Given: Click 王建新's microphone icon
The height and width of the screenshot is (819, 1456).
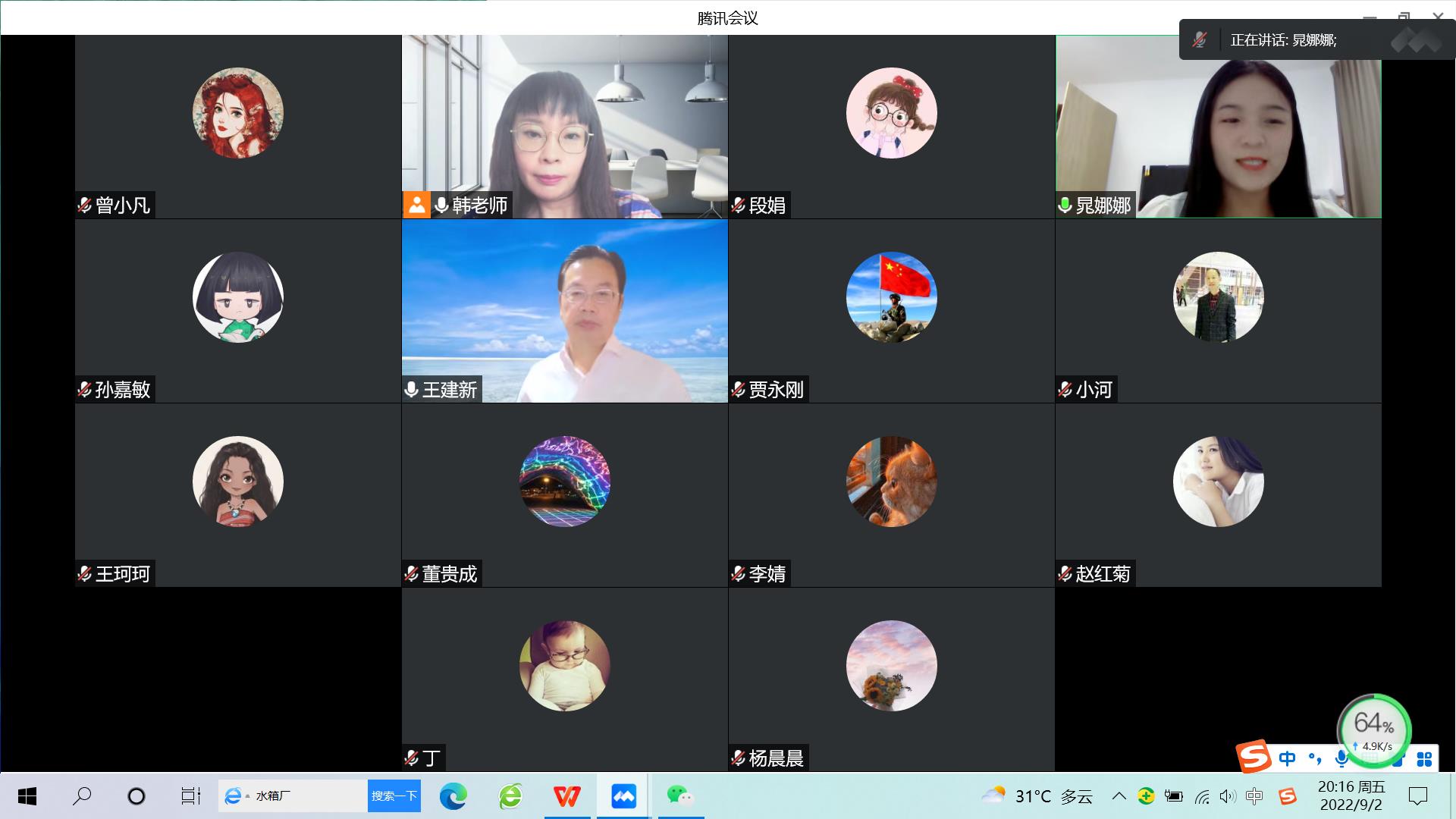Looking at the screenshot, I should point(412,390).
